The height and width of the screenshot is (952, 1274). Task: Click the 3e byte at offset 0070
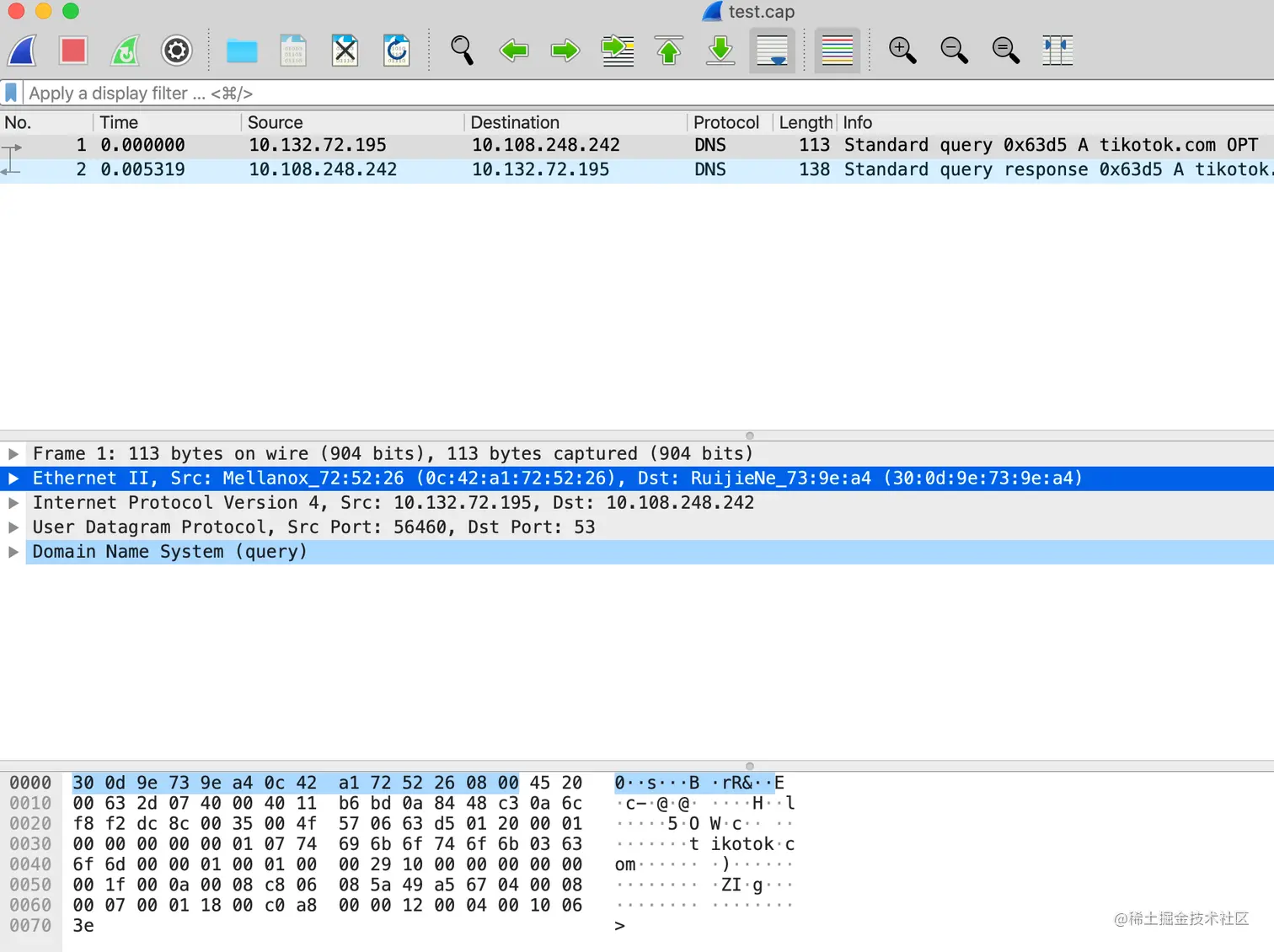click(83, 925)
